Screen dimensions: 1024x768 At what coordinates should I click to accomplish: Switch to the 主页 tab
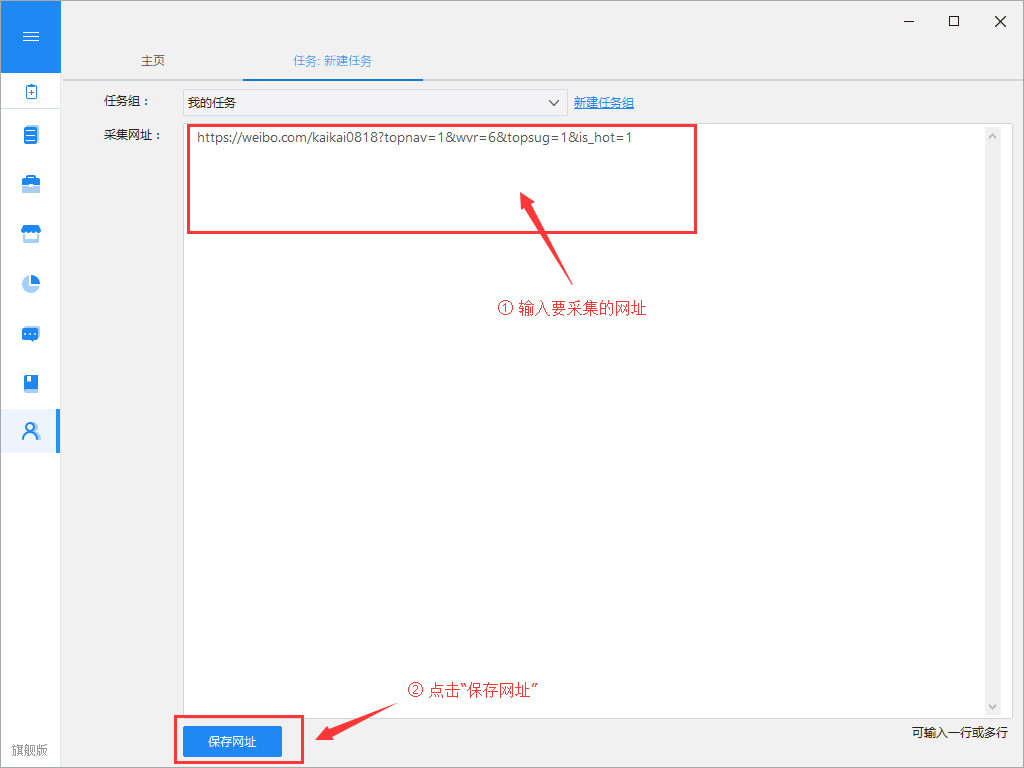pyautogui.click(x=153, y=61)
